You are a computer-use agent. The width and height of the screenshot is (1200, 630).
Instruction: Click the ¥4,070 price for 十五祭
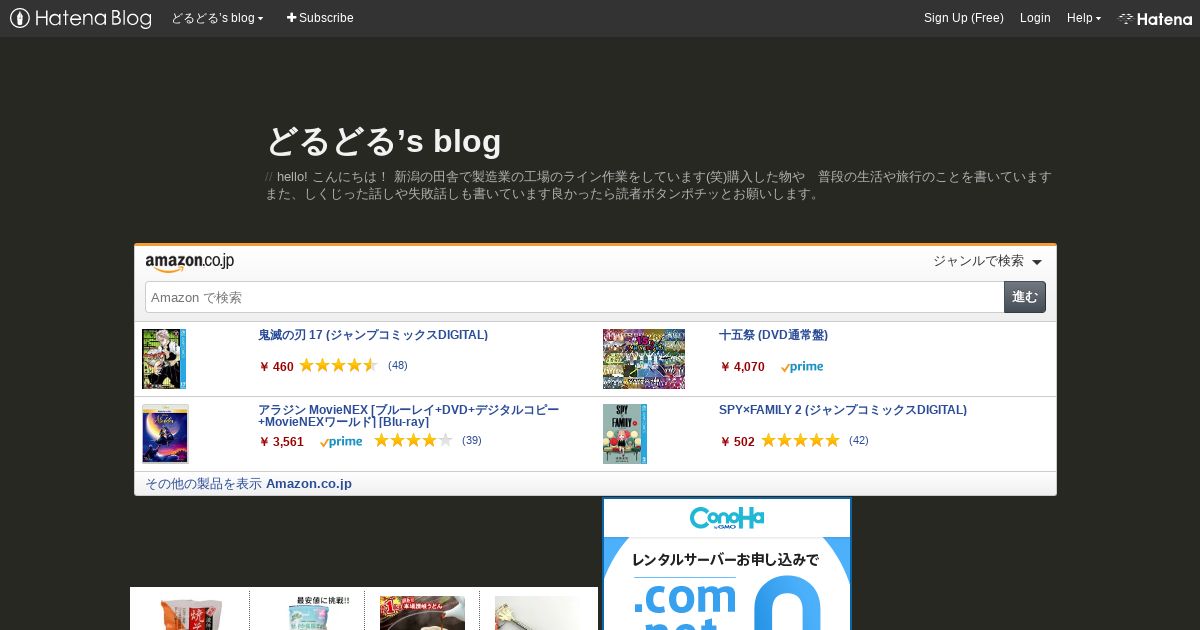(742, 366)
